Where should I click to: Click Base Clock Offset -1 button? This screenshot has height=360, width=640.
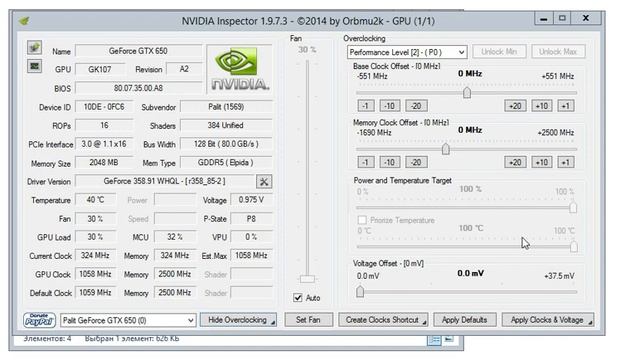(366, 106)
